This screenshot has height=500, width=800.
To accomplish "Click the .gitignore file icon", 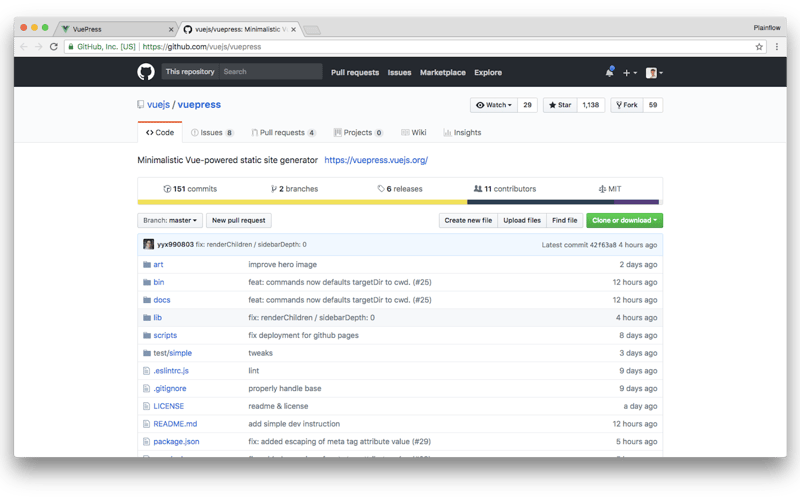I will [146, 389].
